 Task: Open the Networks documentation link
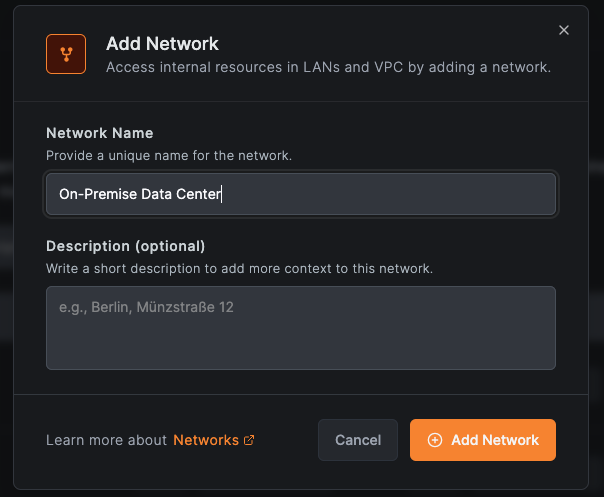206,440
